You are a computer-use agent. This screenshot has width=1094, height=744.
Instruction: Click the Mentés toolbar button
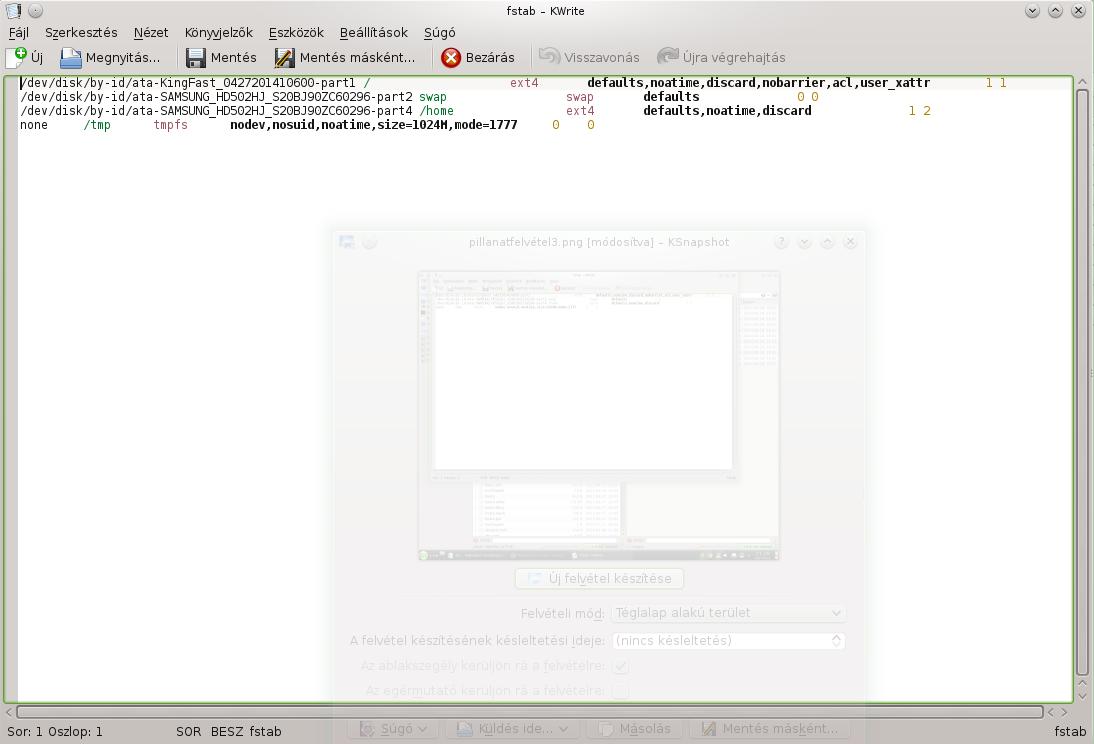pos(221,57)
